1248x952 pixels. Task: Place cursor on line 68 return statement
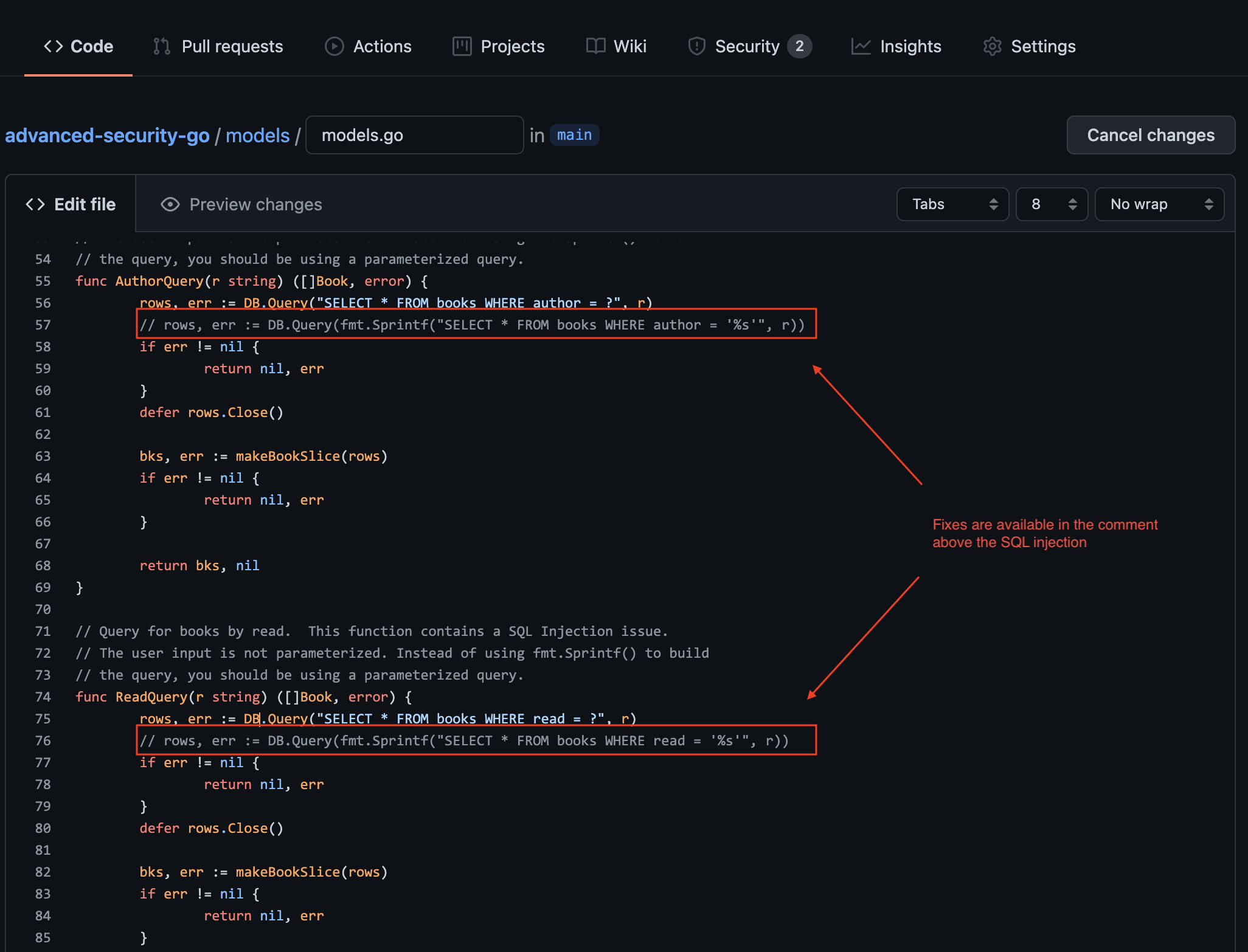pyautogui.click(x=199, y=565)
